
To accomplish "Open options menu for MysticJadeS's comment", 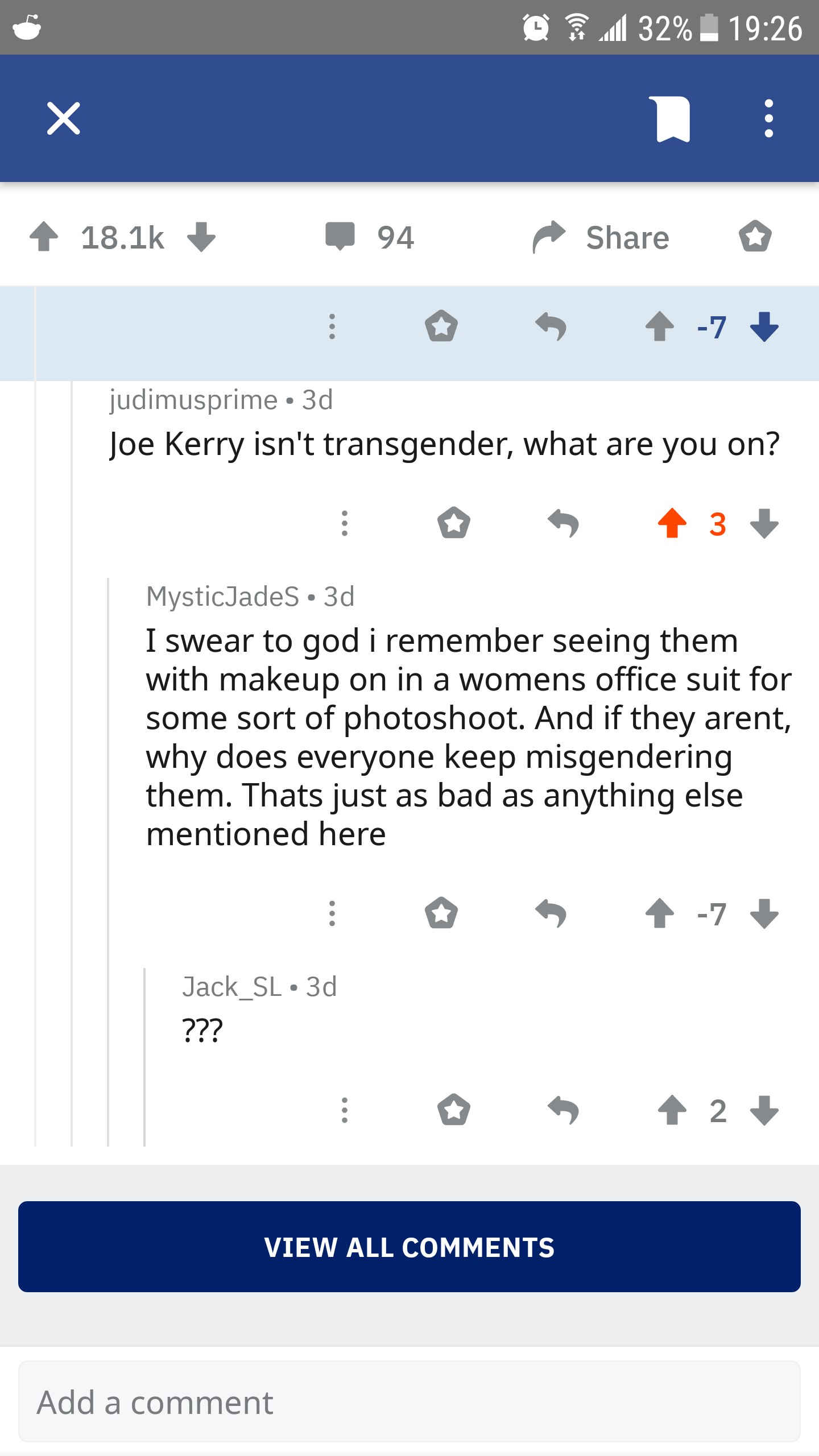I will [x=332, y=914].
